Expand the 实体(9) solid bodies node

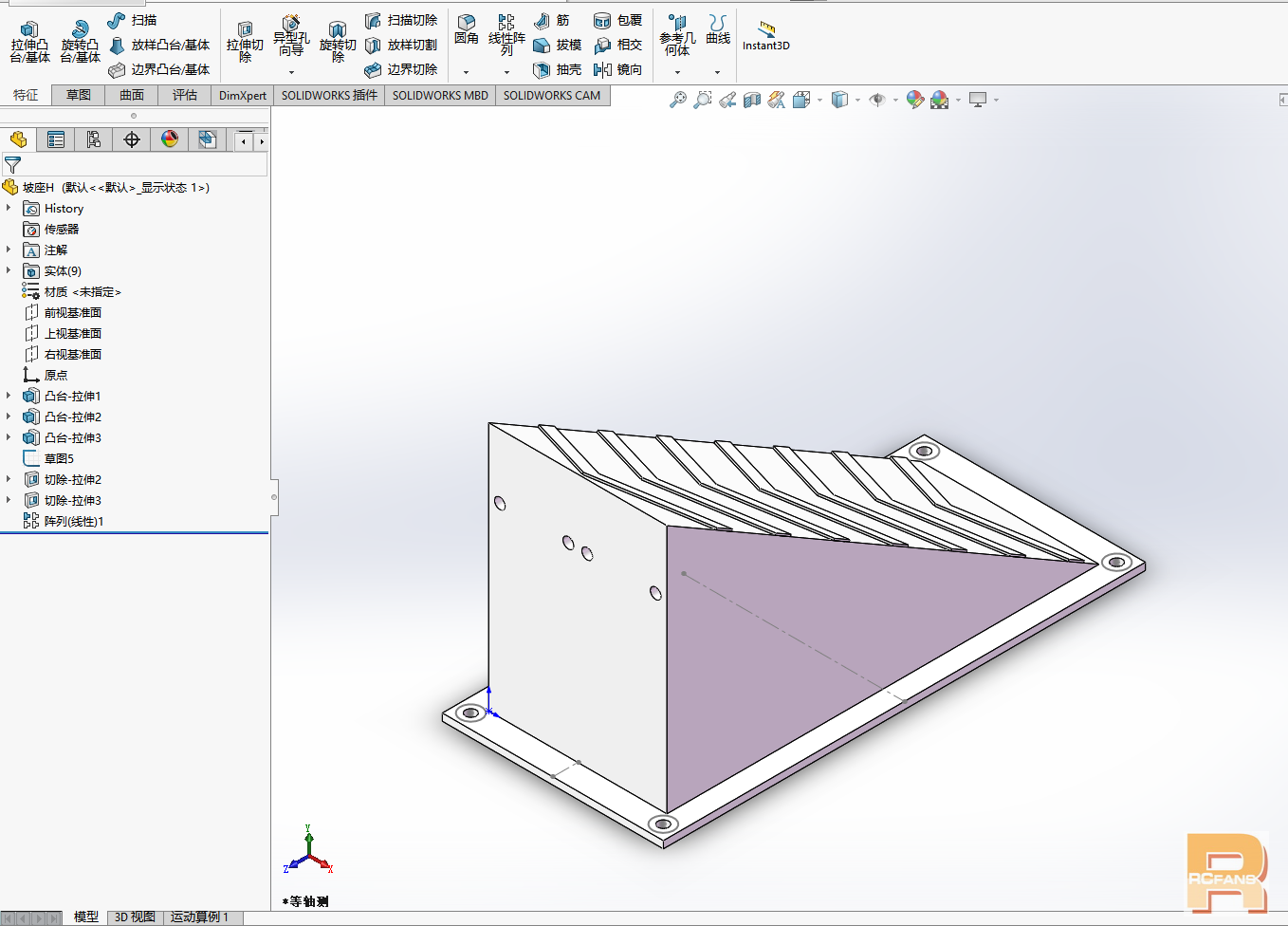click(9, 270)
